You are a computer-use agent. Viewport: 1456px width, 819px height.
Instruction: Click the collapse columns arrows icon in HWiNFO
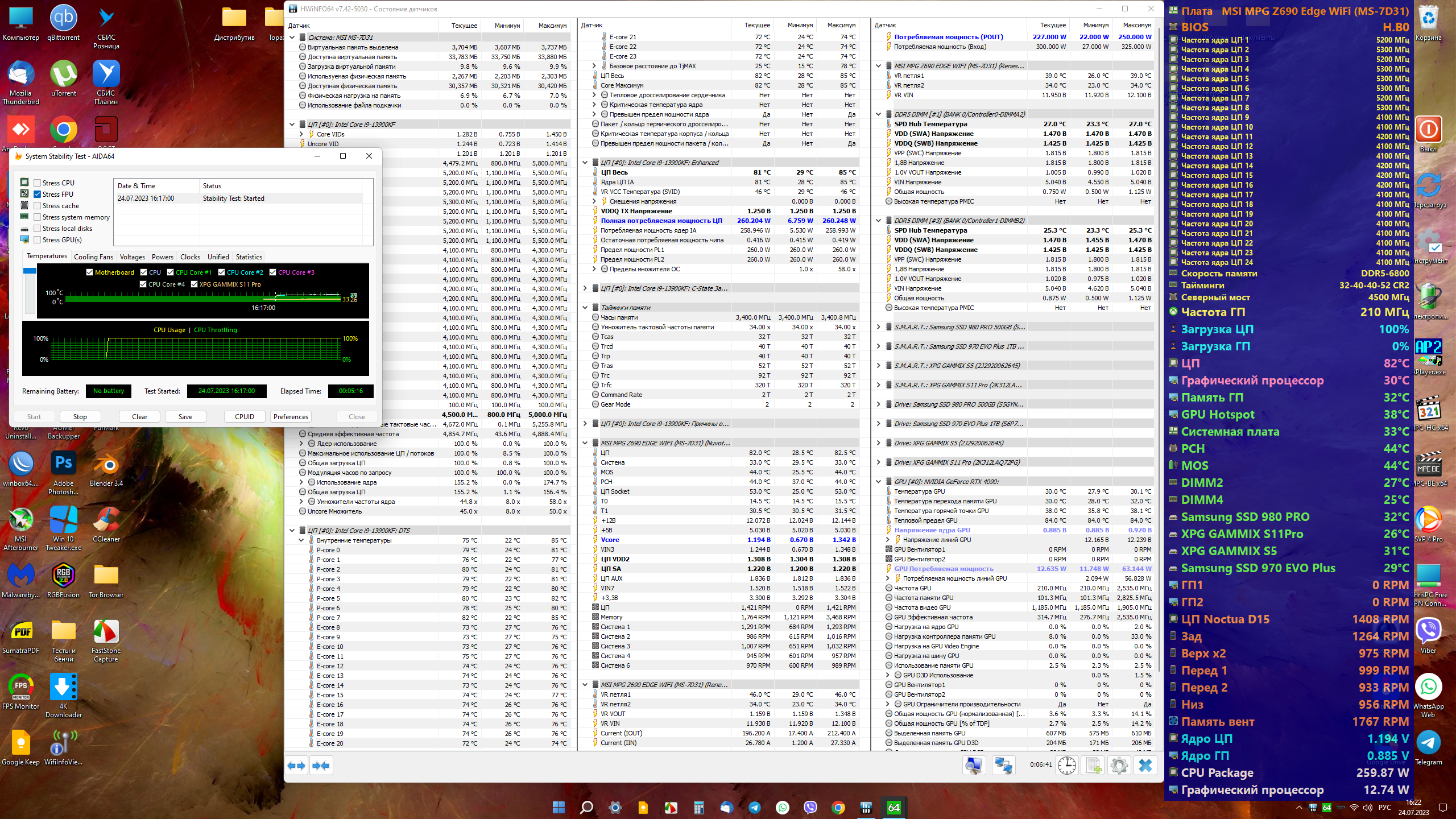coord(321,766)
